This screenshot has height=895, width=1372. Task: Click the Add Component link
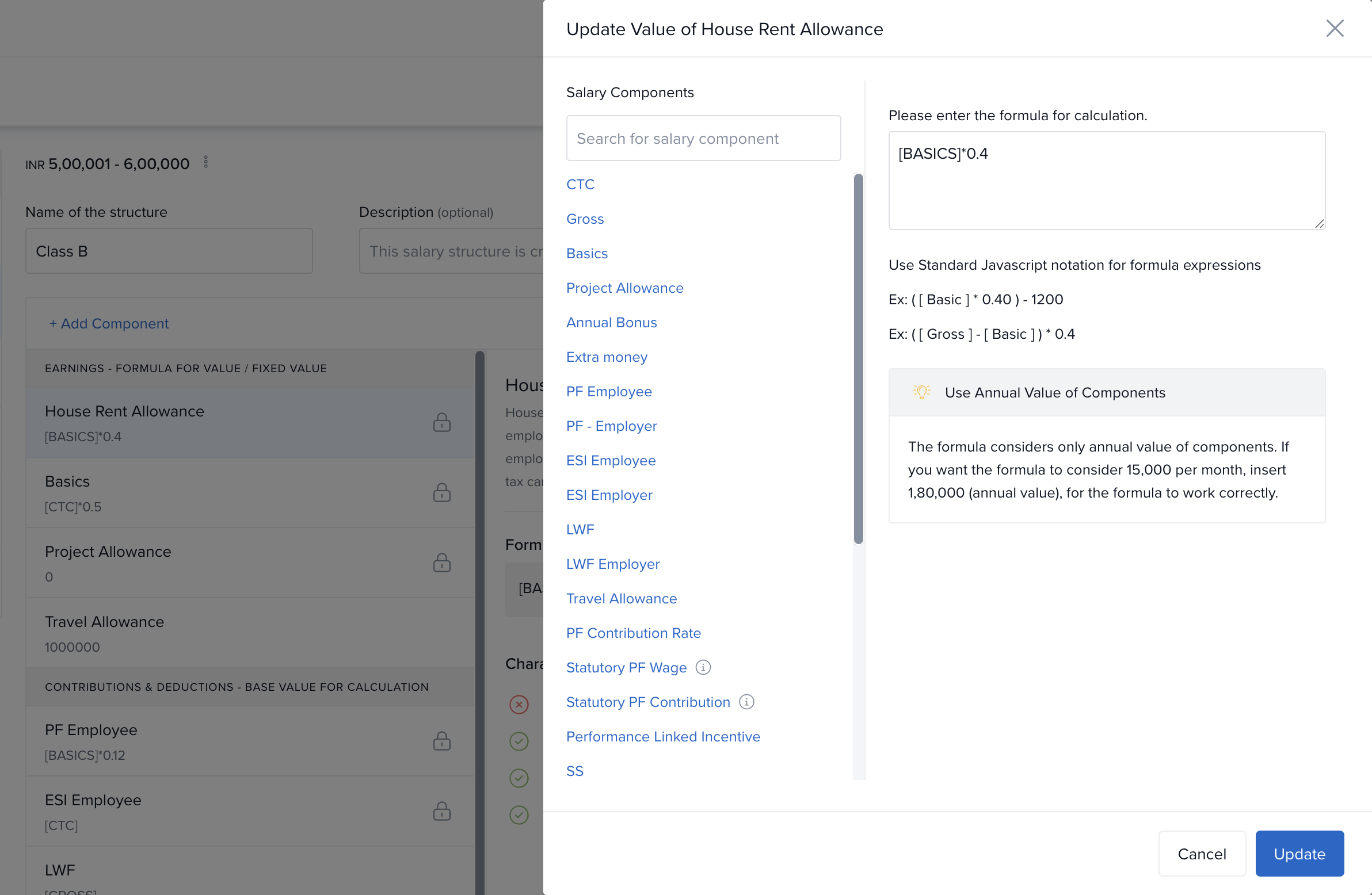point(109,323)
